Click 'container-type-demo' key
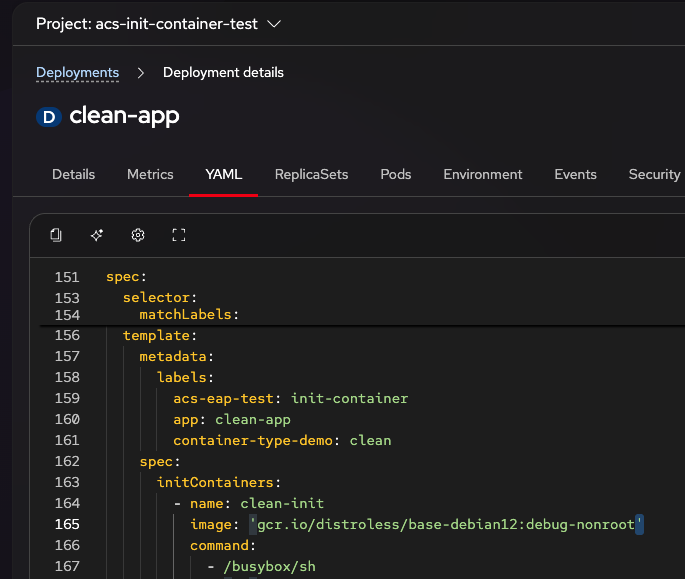 tap(253, 440)
